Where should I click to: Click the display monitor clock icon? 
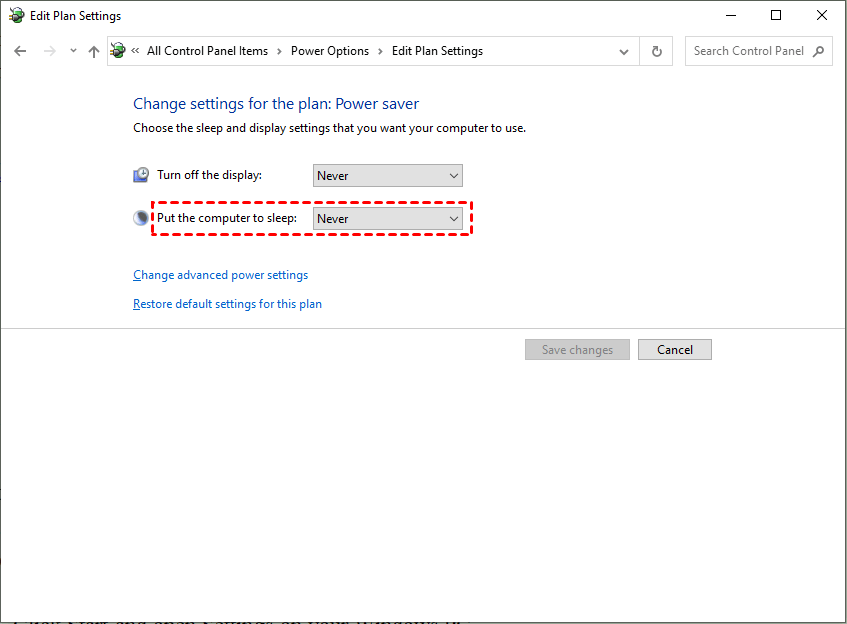point(141,175)
